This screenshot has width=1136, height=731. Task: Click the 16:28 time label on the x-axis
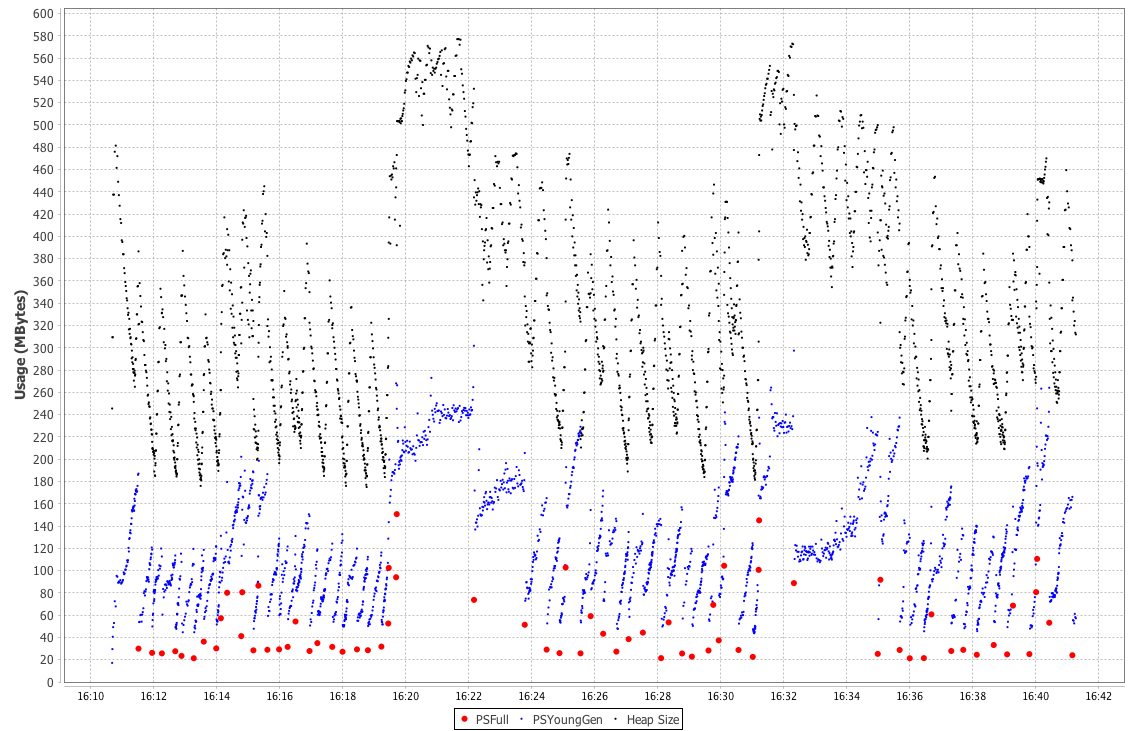tap(658, 697)
